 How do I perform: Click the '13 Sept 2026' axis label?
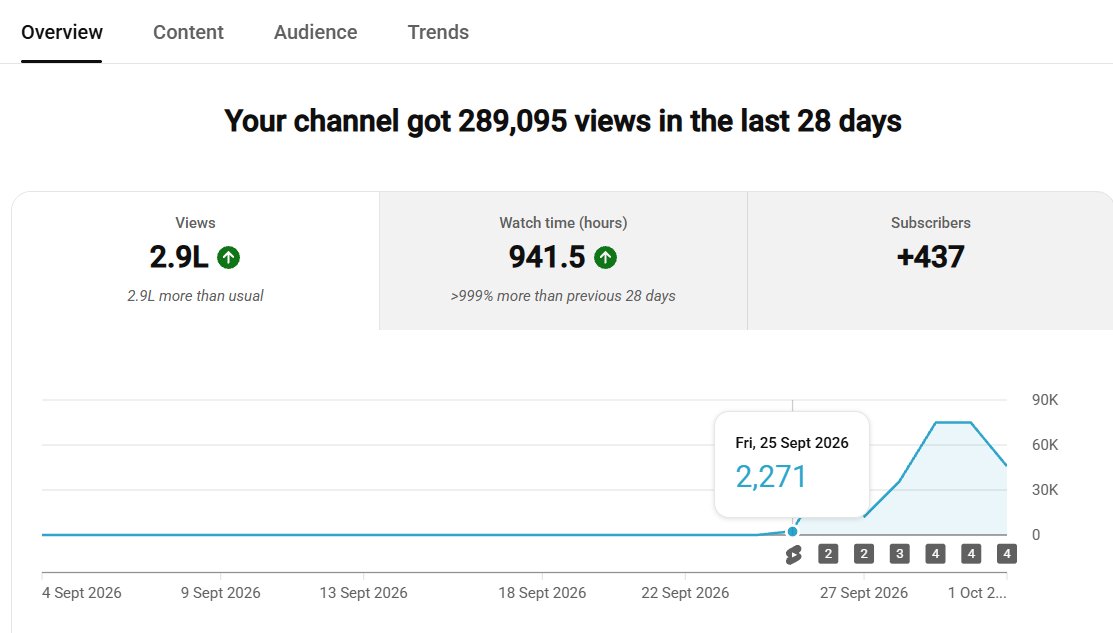(x=363, y=593)
